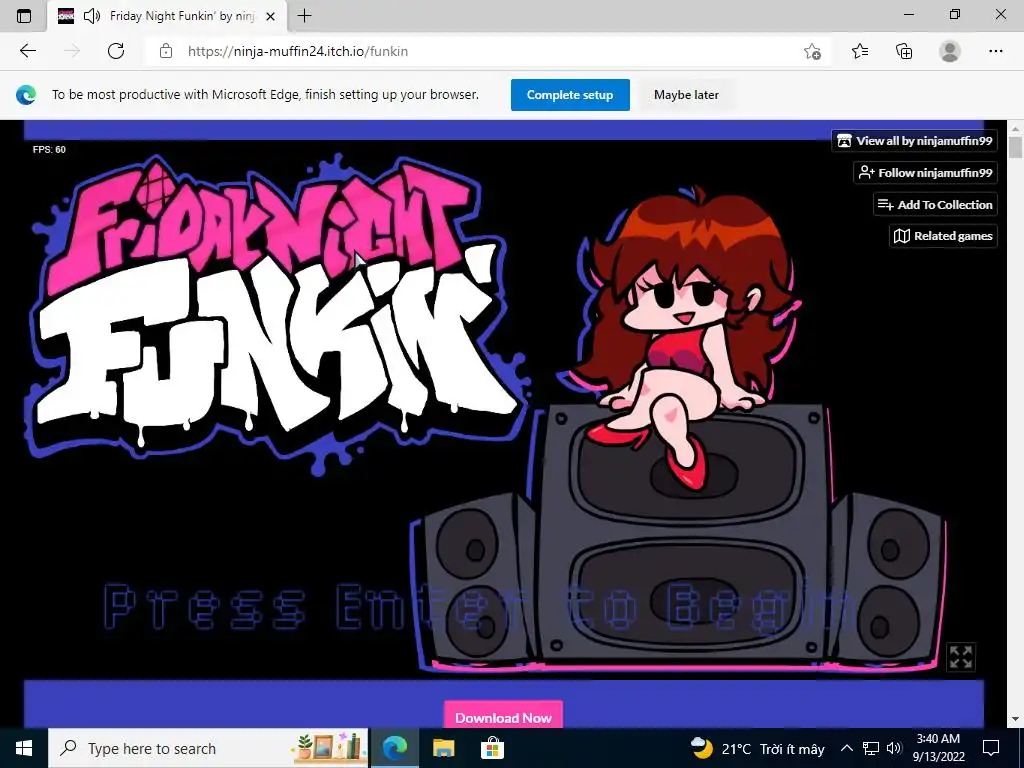The width and height of the screenshot is (1024, 768).
Task: Toggle fullscreen for the game
Action: 961,657
